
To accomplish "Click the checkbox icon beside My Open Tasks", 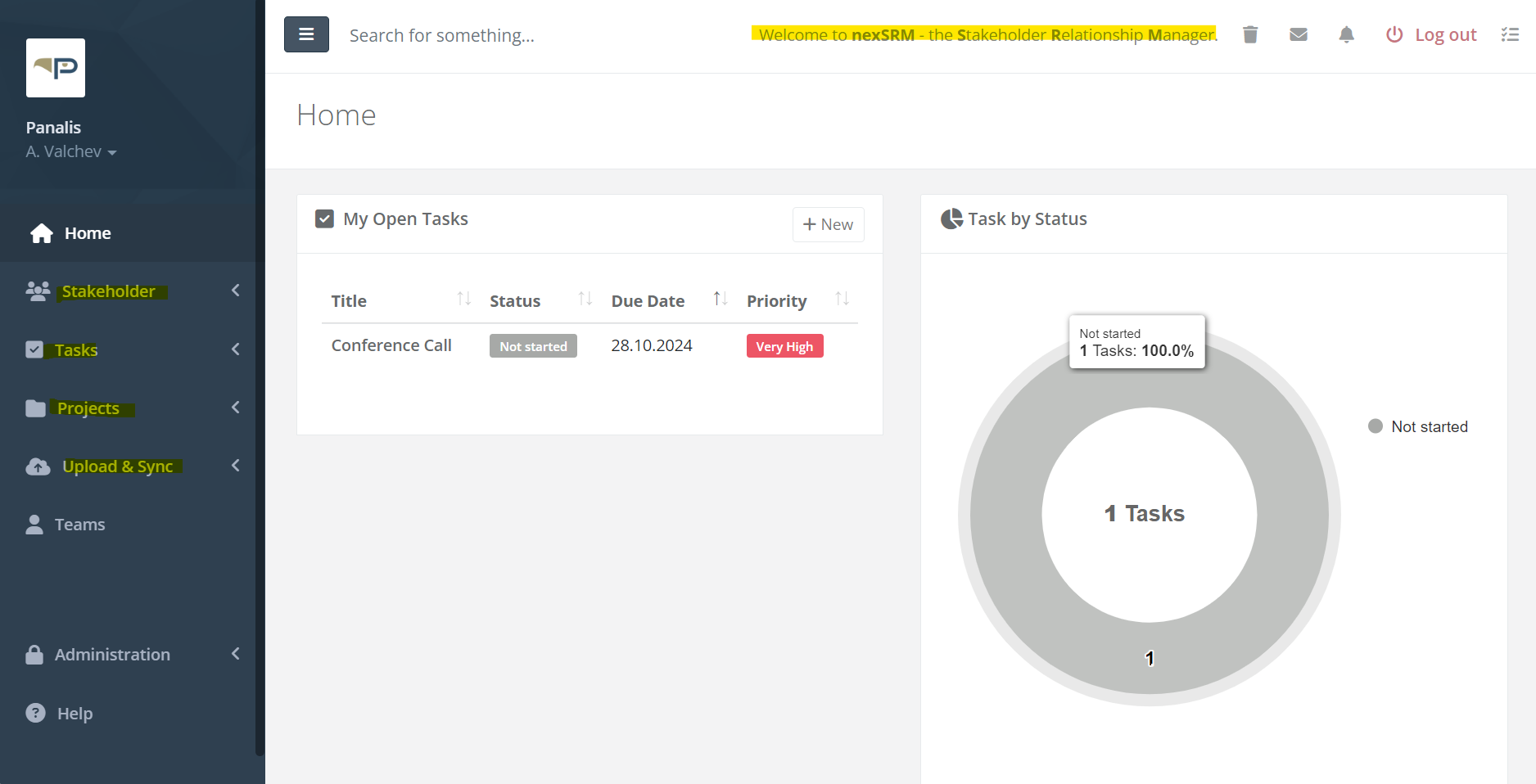I will [x=324, y=219].
